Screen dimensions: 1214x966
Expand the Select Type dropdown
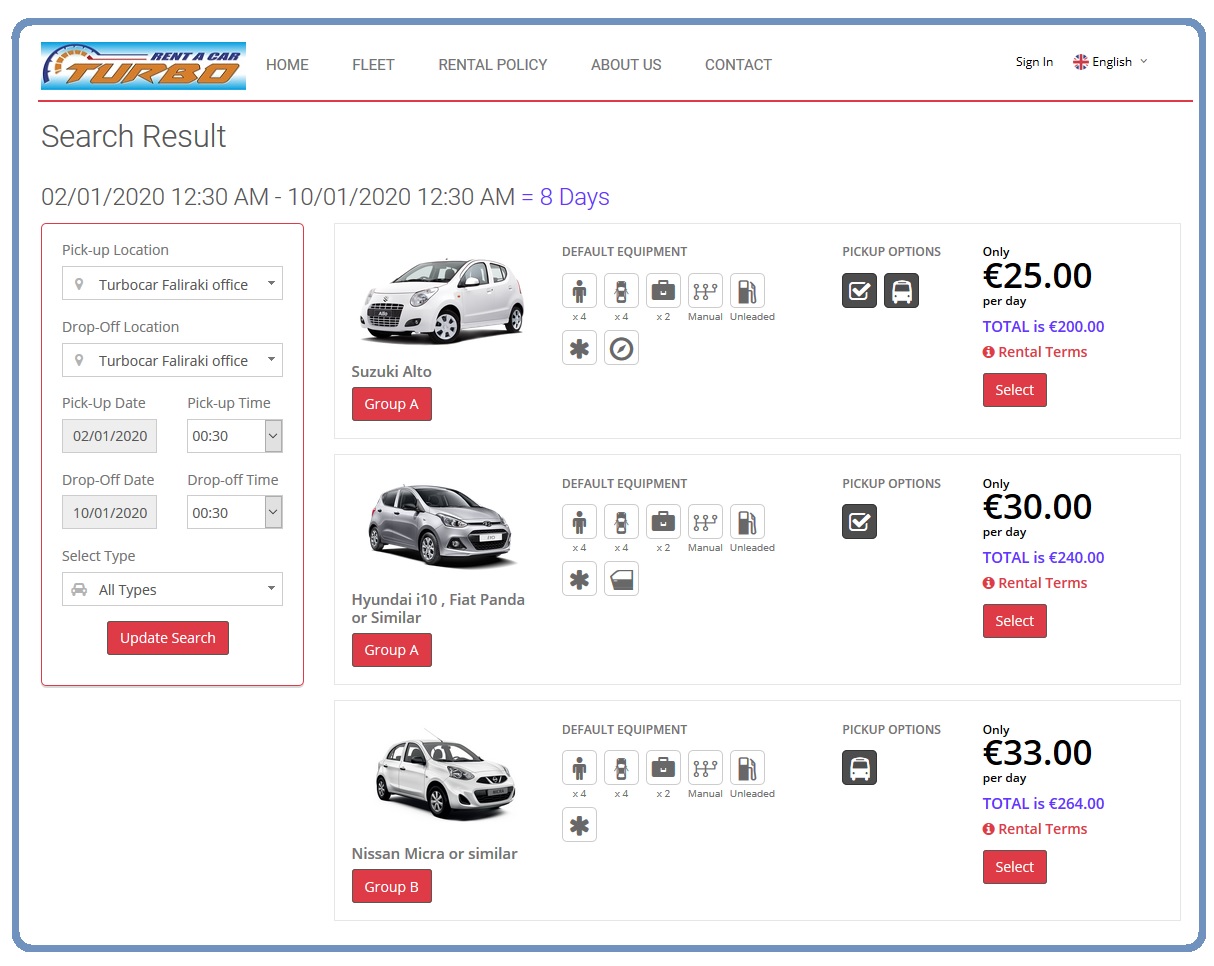pos(172,590)
